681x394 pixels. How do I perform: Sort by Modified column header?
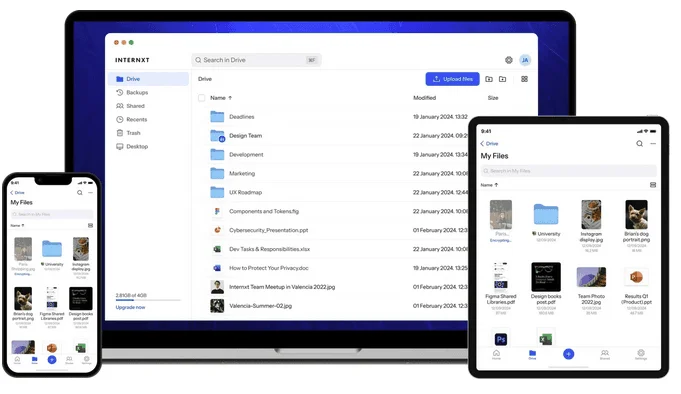[424, 98]
